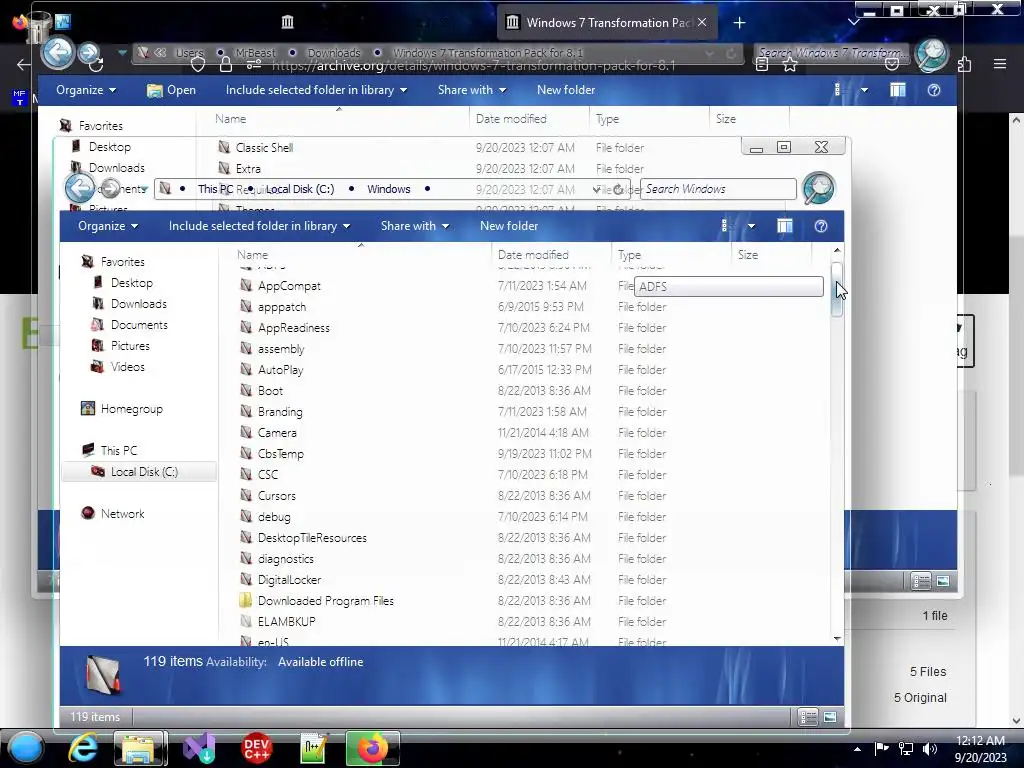Open Action Center flag tray icon

pos(882,748)
